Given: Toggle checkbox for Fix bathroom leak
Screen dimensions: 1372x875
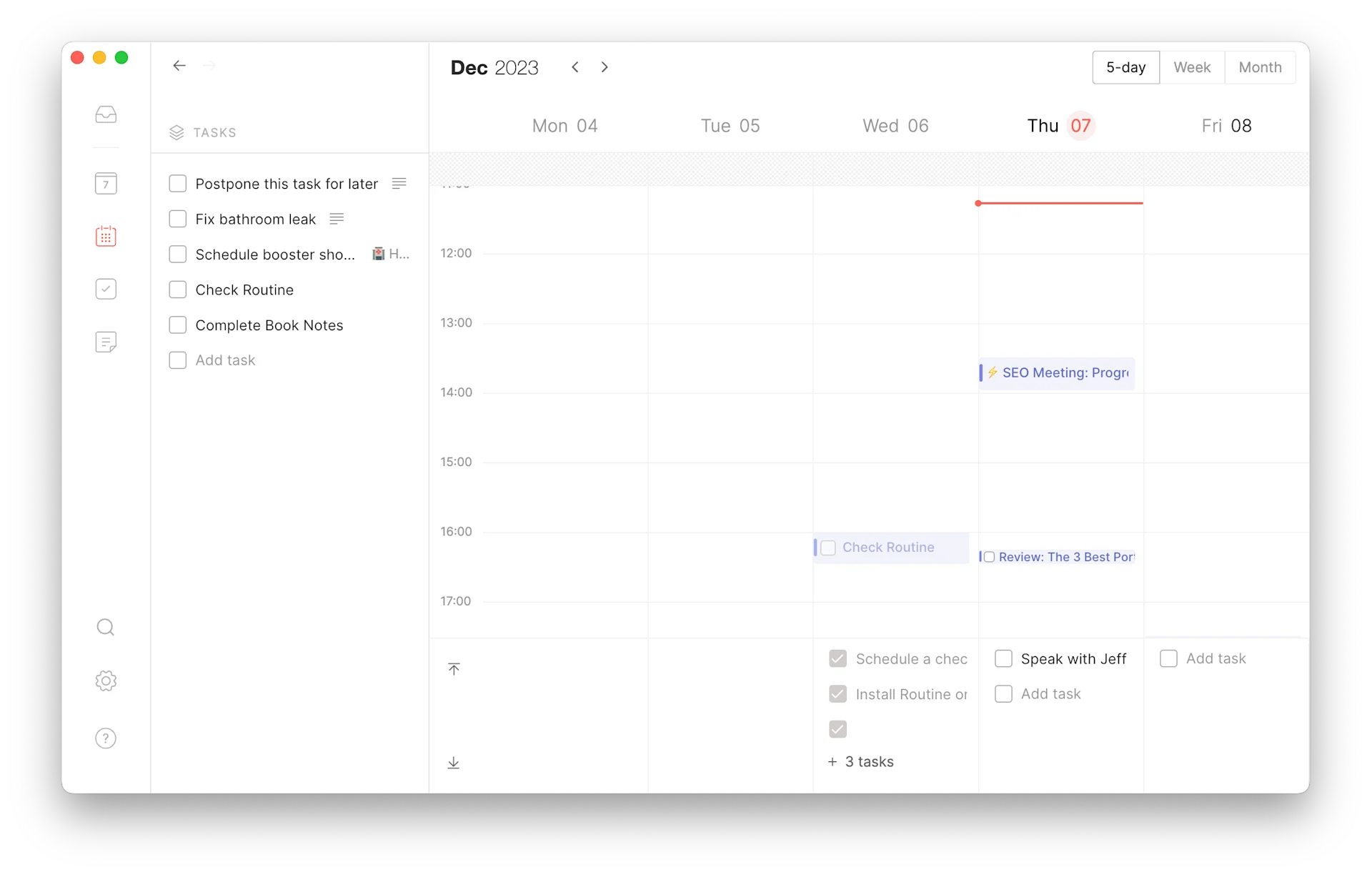Looking at the screenshot, I should coord(177,218).
